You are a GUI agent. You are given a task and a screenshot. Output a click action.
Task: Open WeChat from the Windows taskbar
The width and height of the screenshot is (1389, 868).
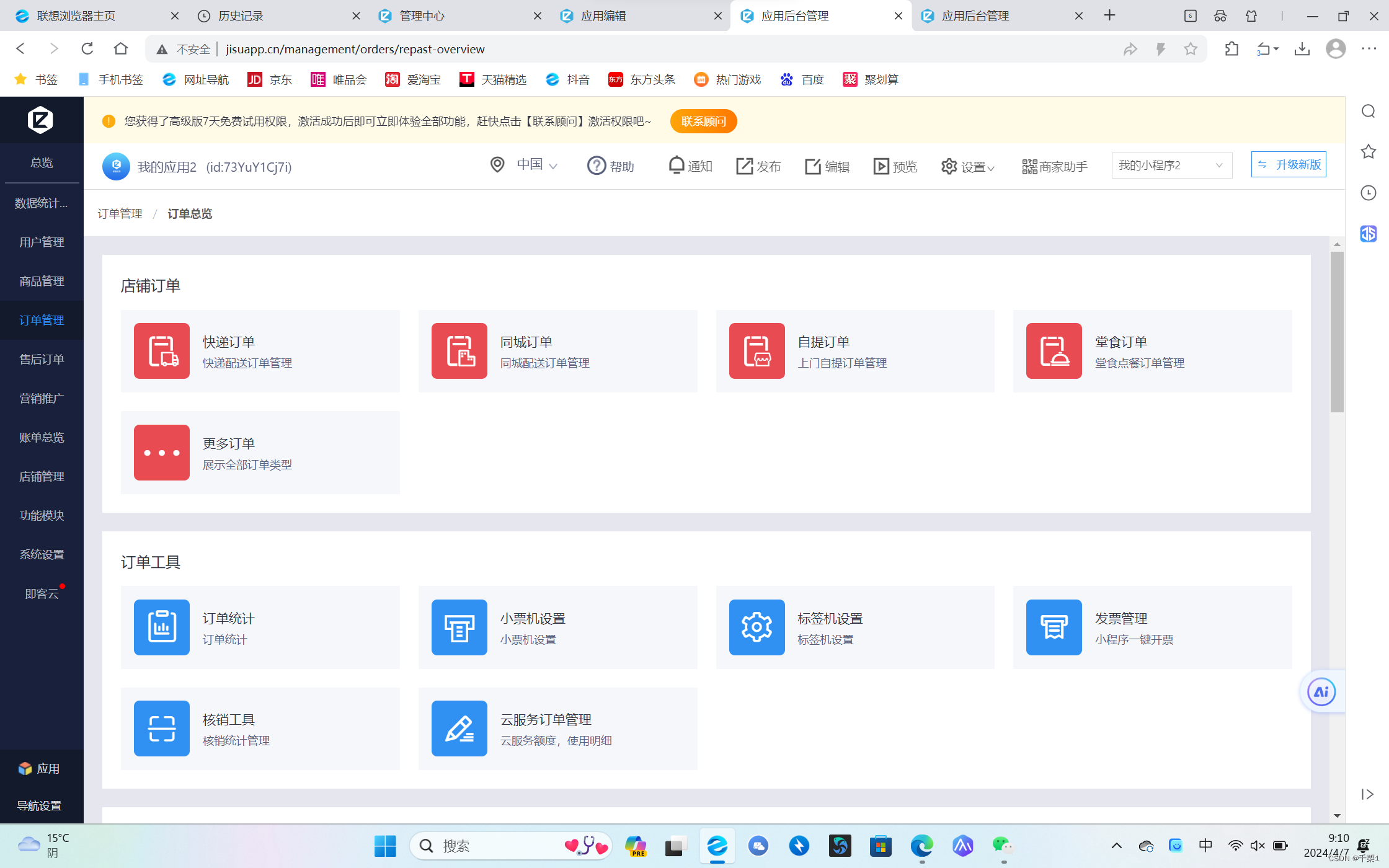pos(1003,846)
